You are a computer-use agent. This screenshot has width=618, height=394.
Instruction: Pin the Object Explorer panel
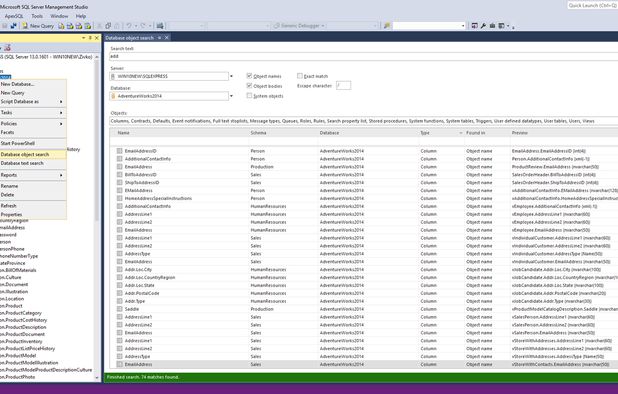pos(90,38)
